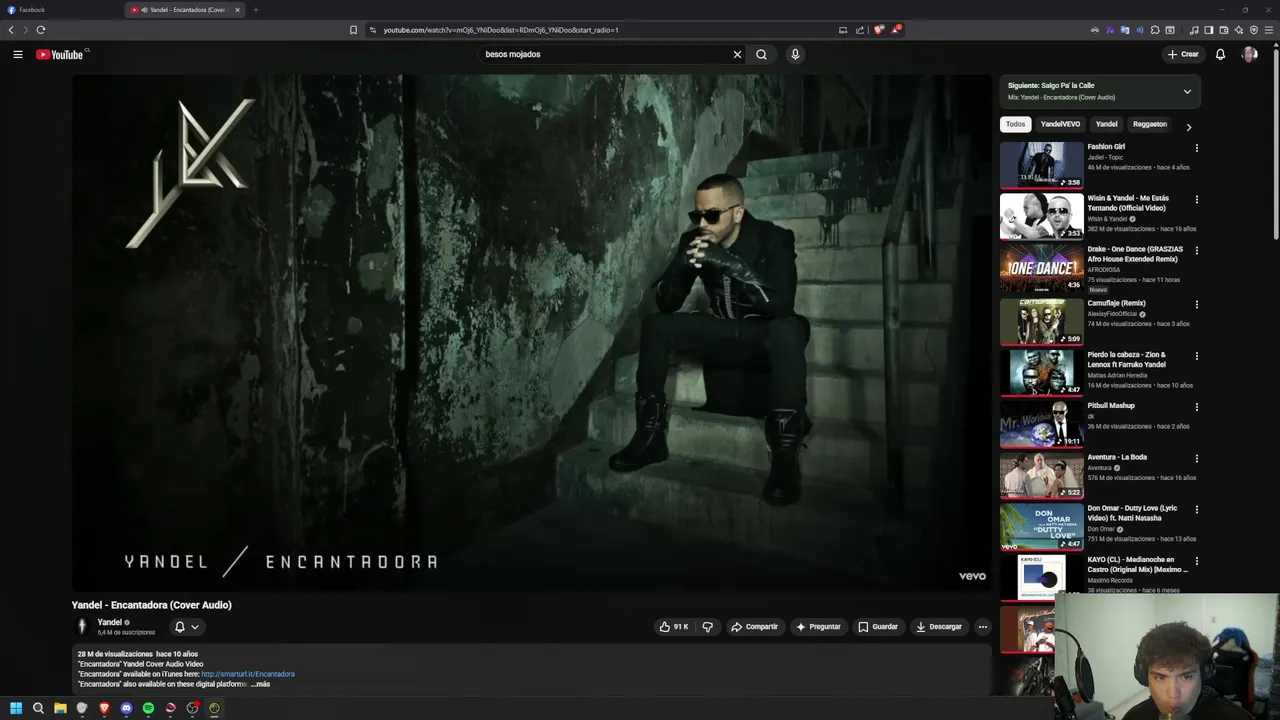The height and width of the screenshot is (720, 1280).
Task: Open 'KAYO (CL) - Medianoche en Castro' title
Action: point(1138,564)
